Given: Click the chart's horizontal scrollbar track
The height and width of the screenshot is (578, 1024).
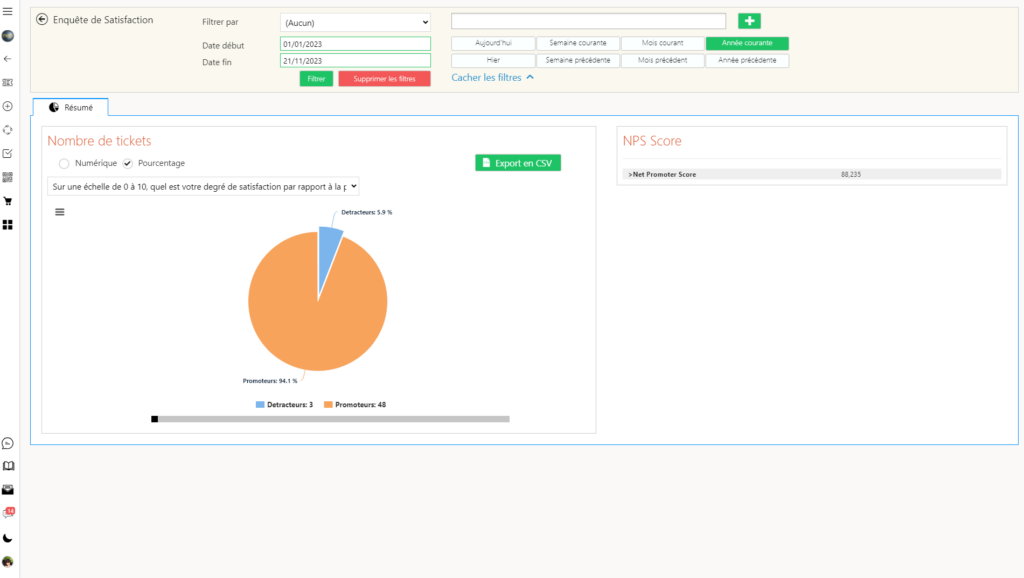Looking at the screenshot, I should pos(330,419).
